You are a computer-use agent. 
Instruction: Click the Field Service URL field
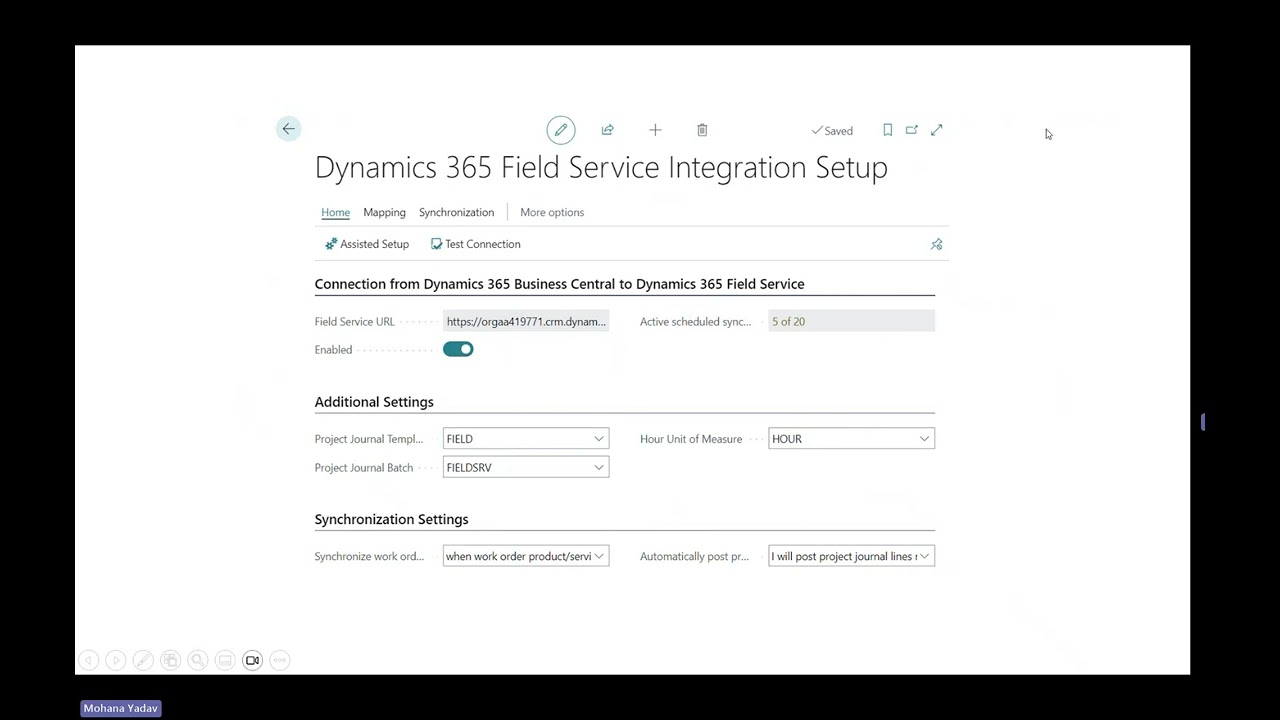(526, 321)
